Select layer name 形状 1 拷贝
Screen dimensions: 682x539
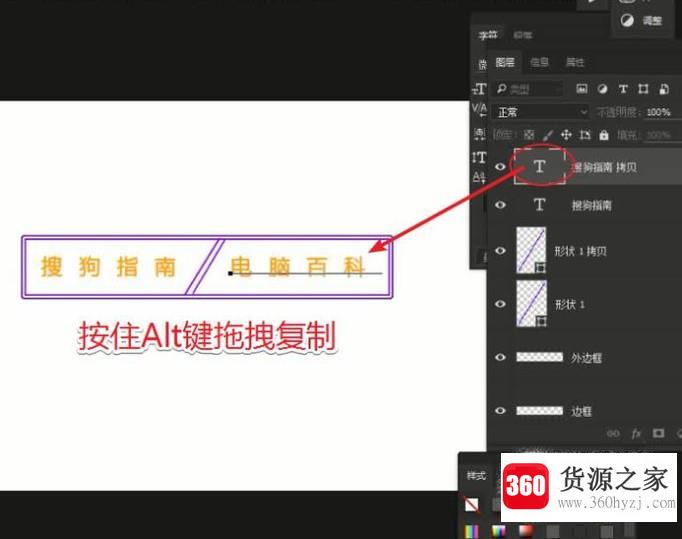tap(581, 251)
